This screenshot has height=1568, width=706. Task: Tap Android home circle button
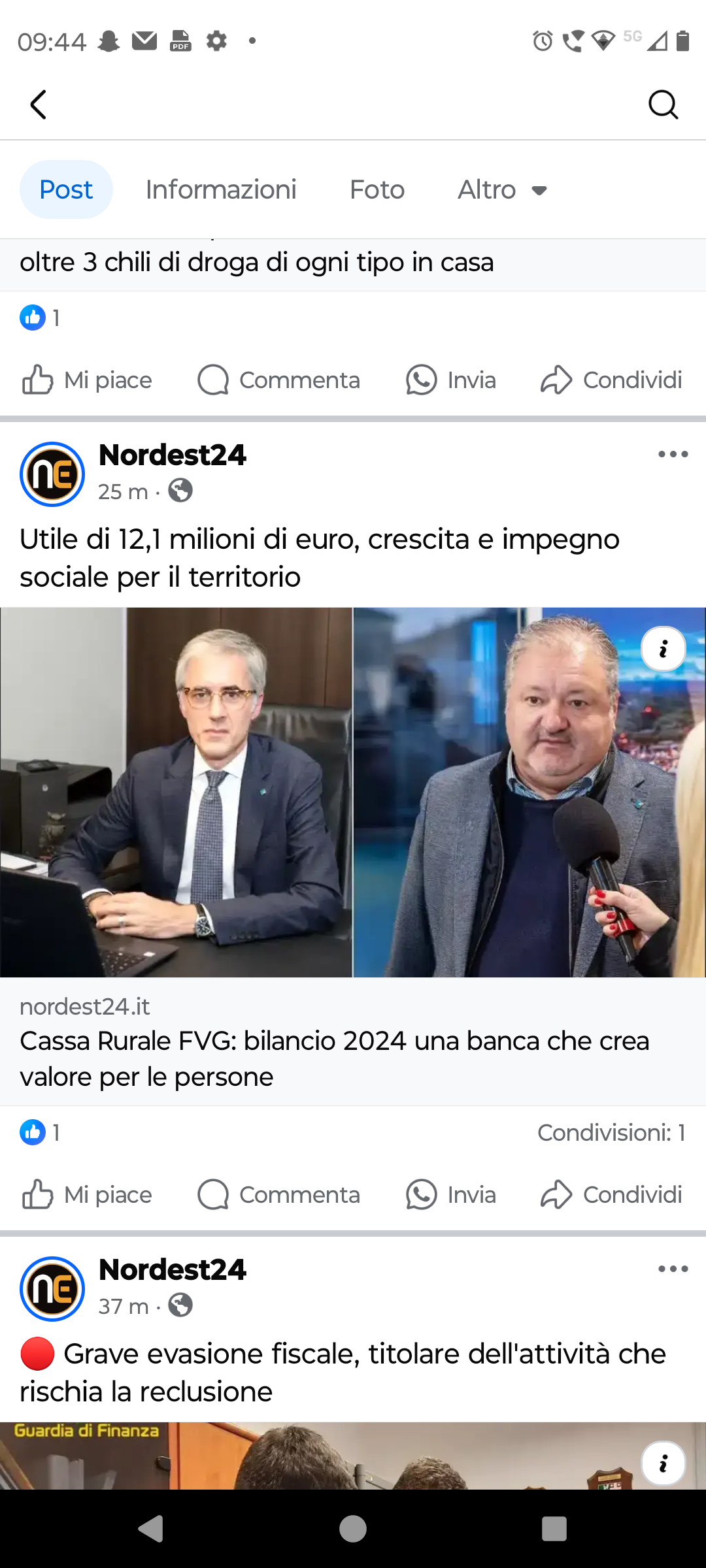353,1529
